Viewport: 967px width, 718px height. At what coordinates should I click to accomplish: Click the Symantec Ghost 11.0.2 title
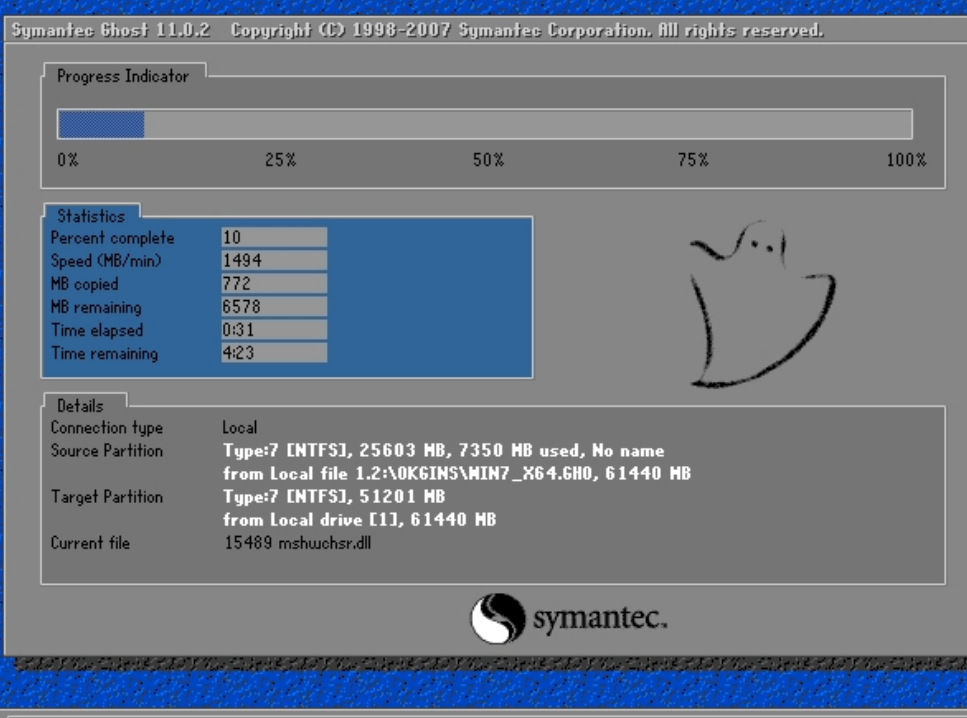(x=111, y=30)
